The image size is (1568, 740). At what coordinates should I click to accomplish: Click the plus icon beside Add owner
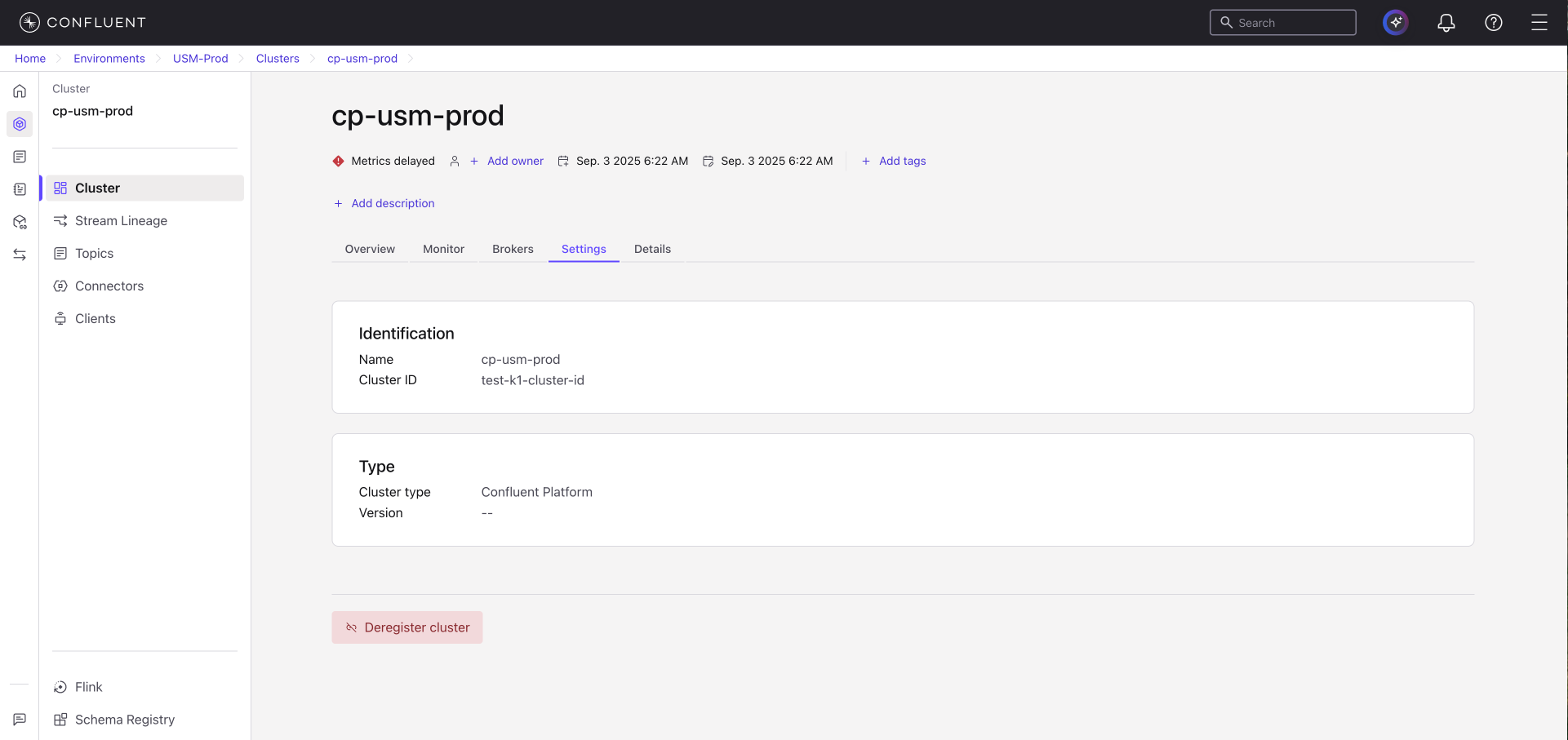point(474,162)
